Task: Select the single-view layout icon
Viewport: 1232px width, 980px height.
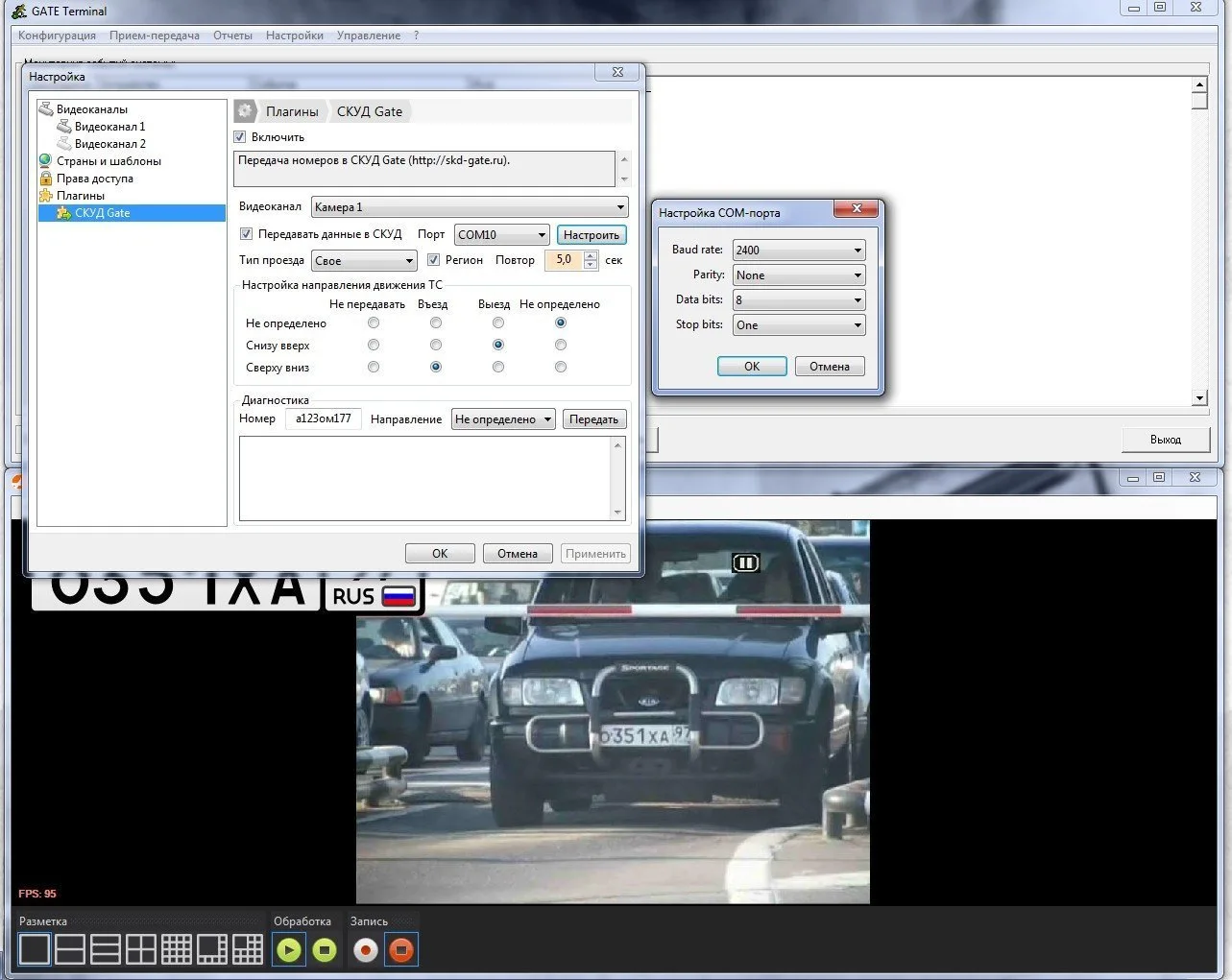Action: click(35, 949)
